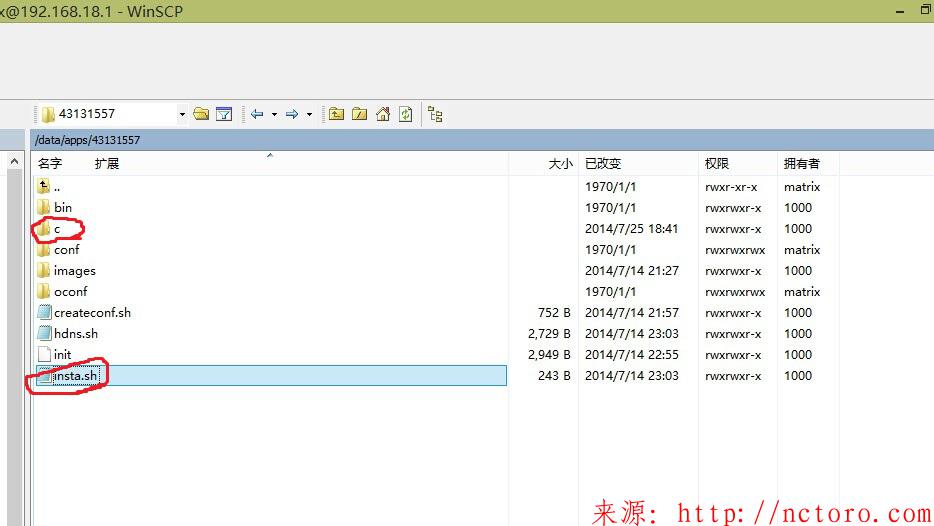Click the conf folder icon
Viewport: 934px width, 526px height.
click(43, 250)
